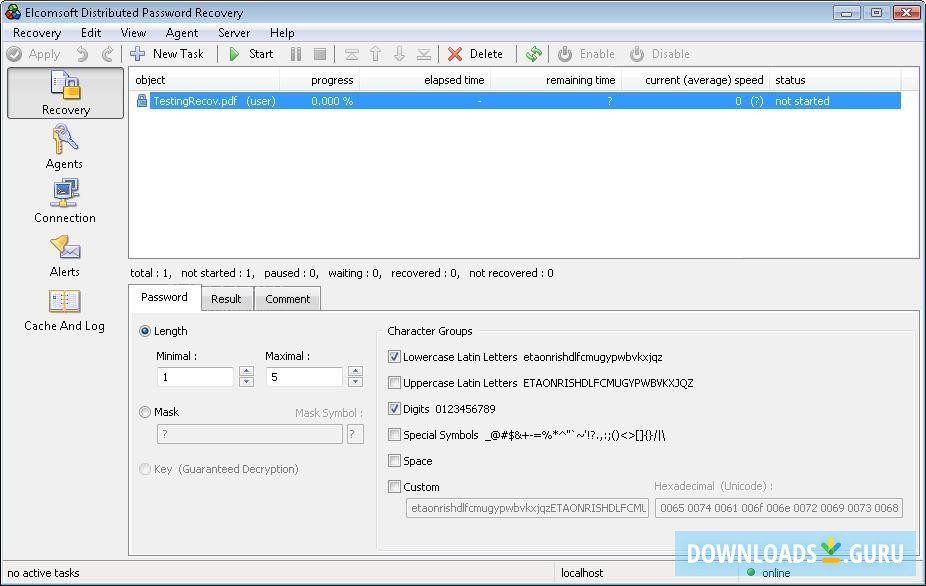Viewport: 926px width, 586px height.
Task: Create a New Task
Action: tap(167, 54)
